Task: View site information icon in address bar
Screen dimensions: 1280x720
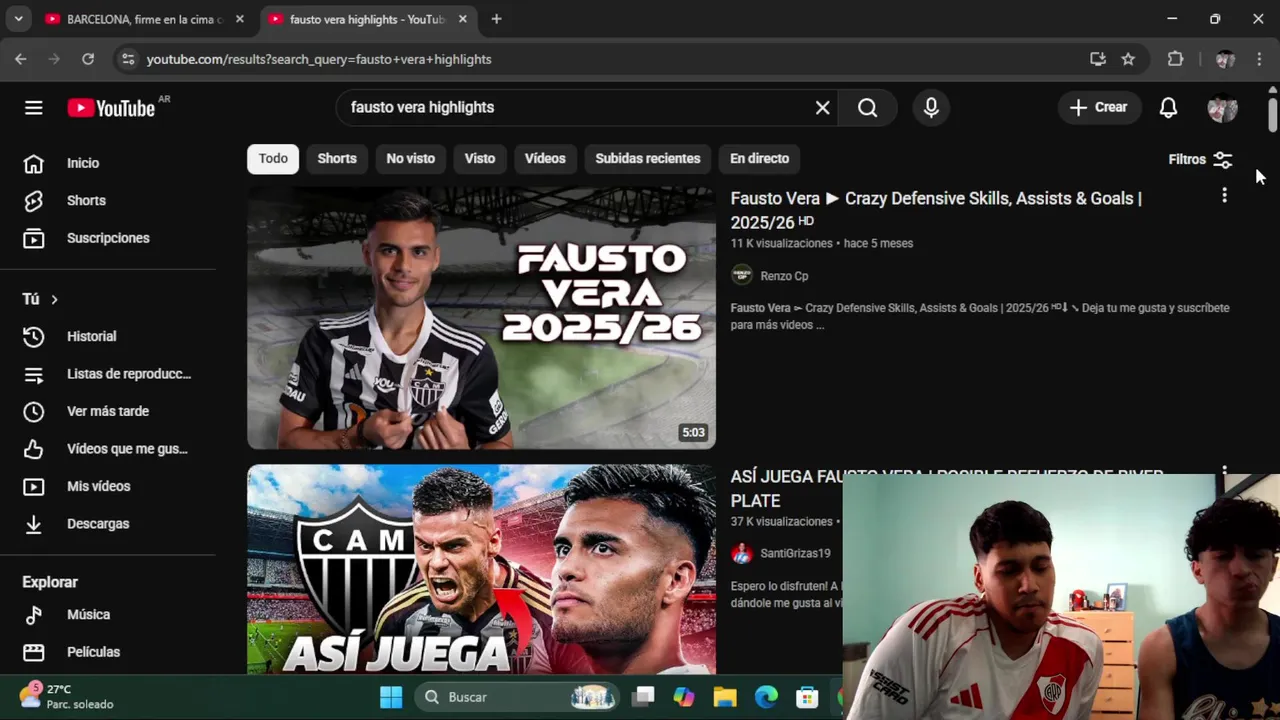Action: [x=128, y=59]
